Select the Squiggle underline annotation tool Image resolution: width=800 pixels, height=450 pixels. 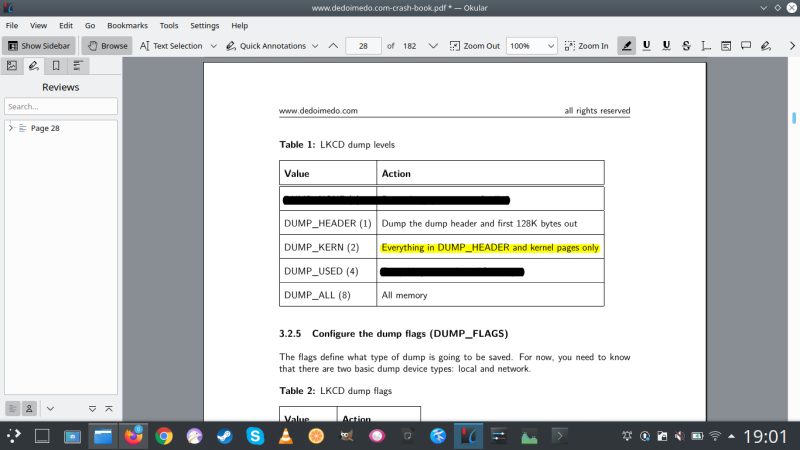tap(666, 46)
